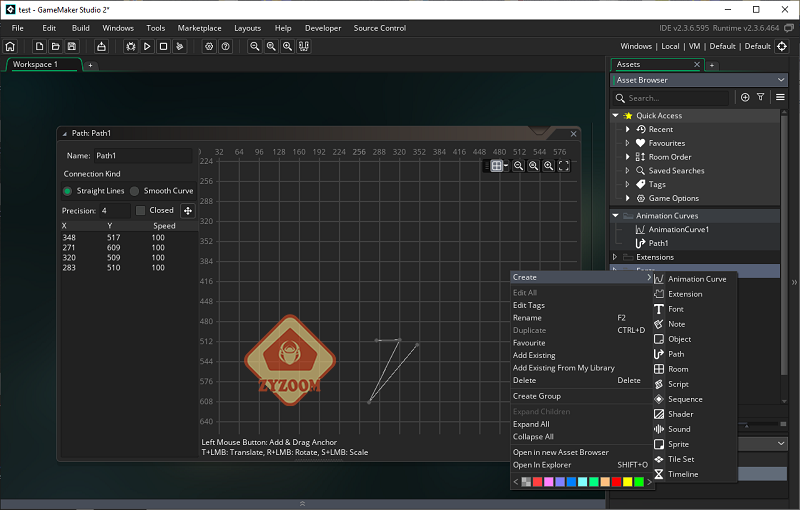
Task: Toggle the docks toolbar icon
Action: [304, 46]
